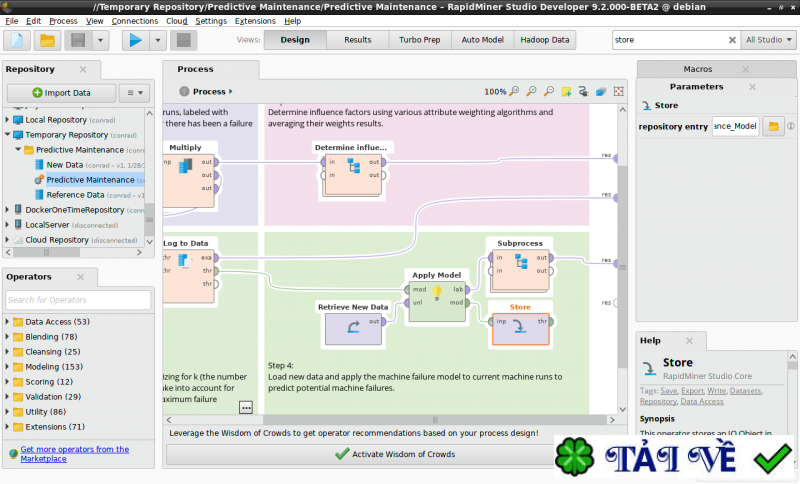Open the Connections menu

tap(135, 21)
